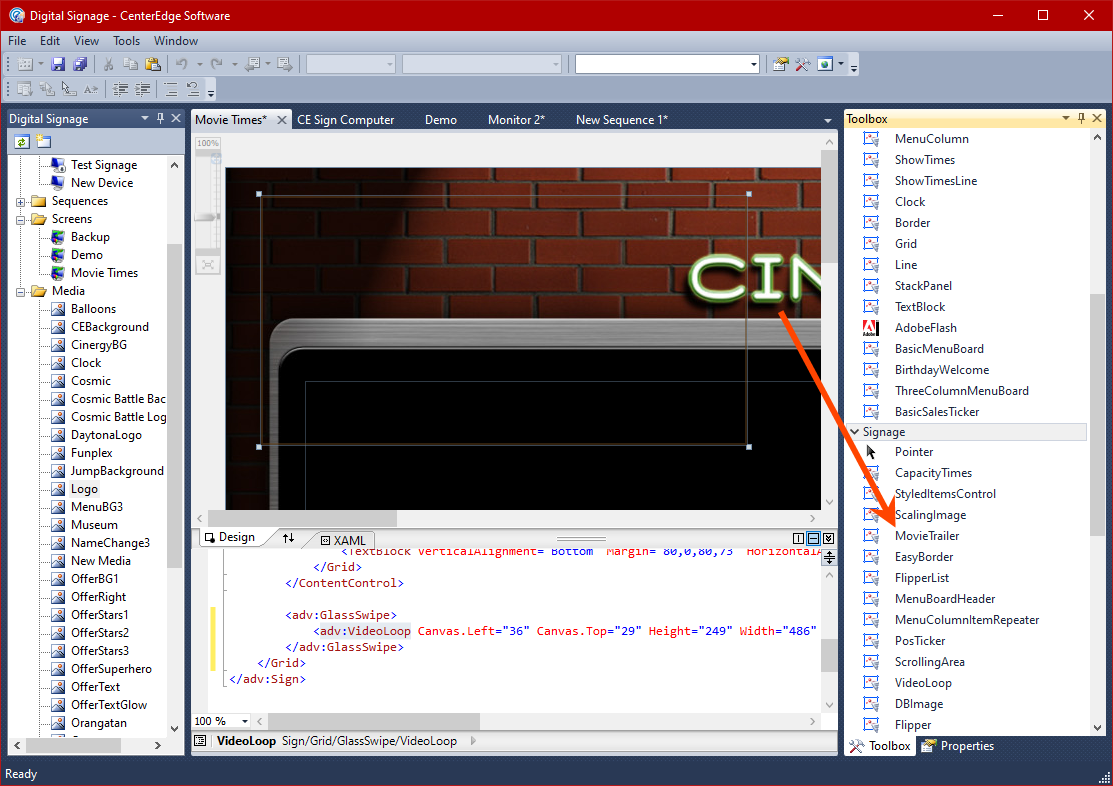Select the Movie Times screen in tree
The width and height of the screenshot is (1113, 786).
(104, 273)
